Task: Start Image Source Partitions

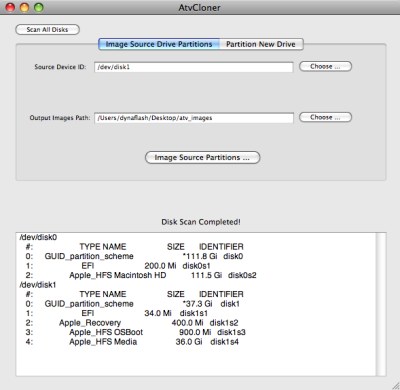Action: [x=202, y=157]
